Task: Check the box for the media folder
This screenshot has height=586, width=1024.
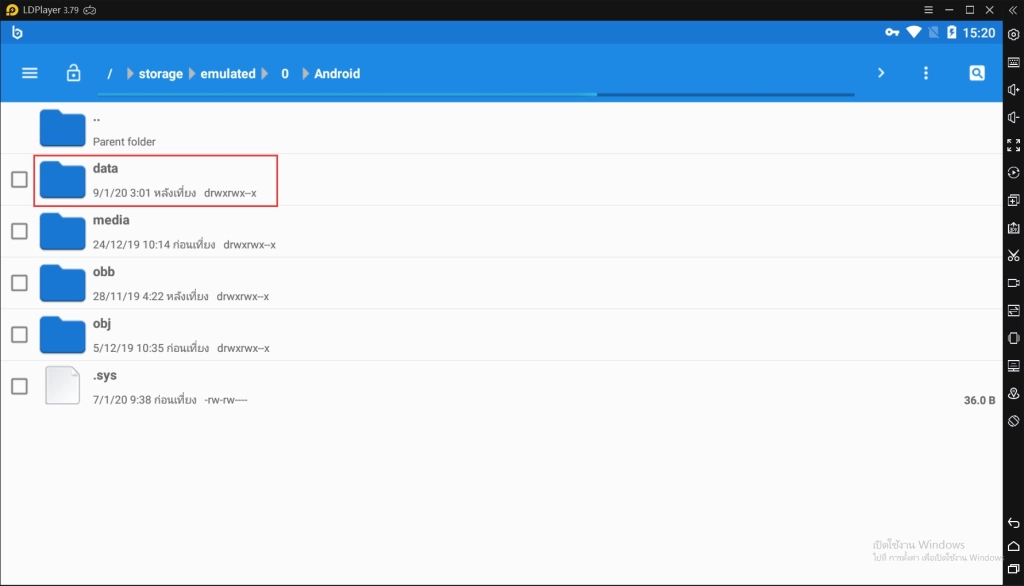Action: point(20,231)
